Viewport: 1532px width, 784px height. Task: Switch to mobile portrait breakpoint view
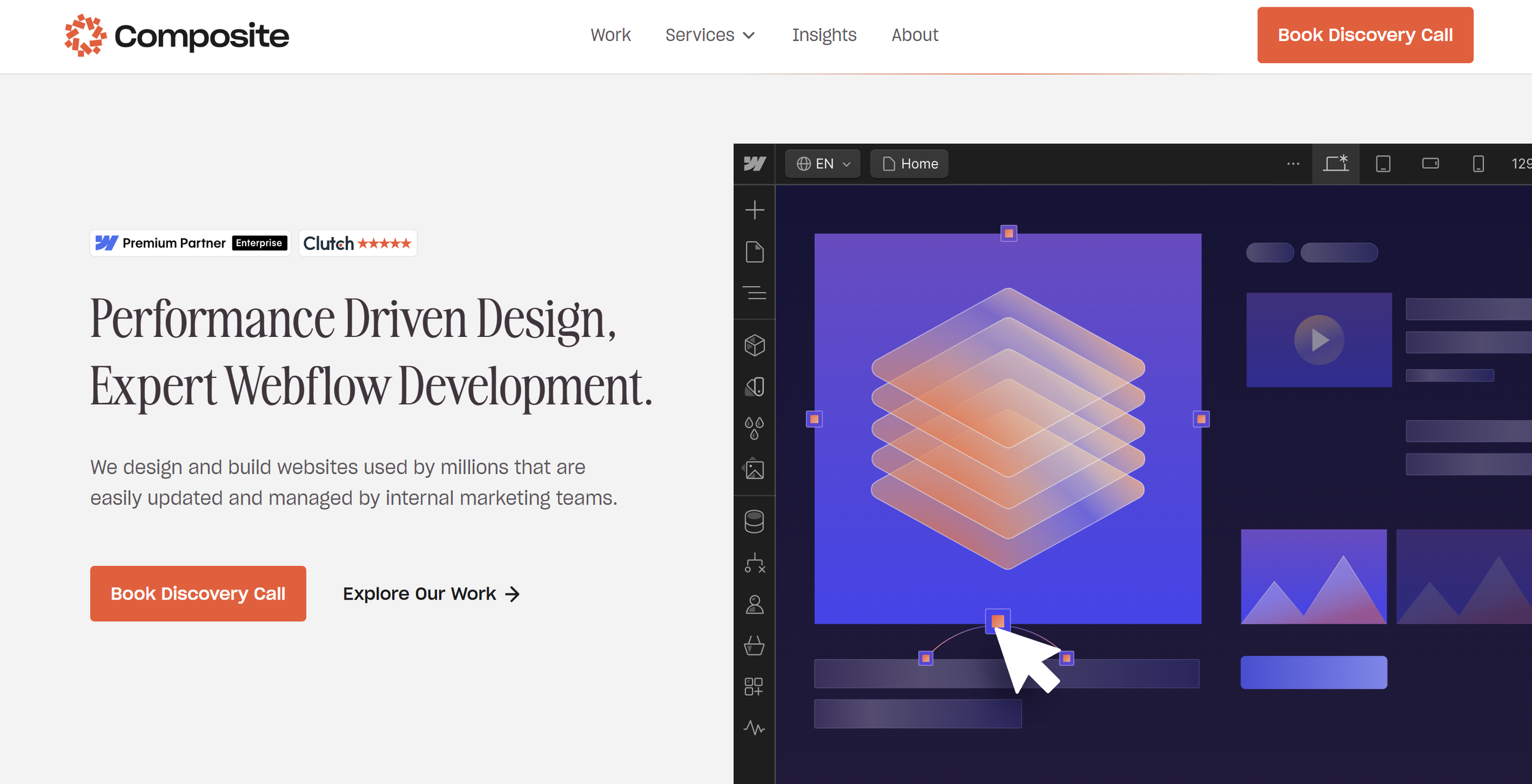pyautogui.click(x=1478, y=164)
